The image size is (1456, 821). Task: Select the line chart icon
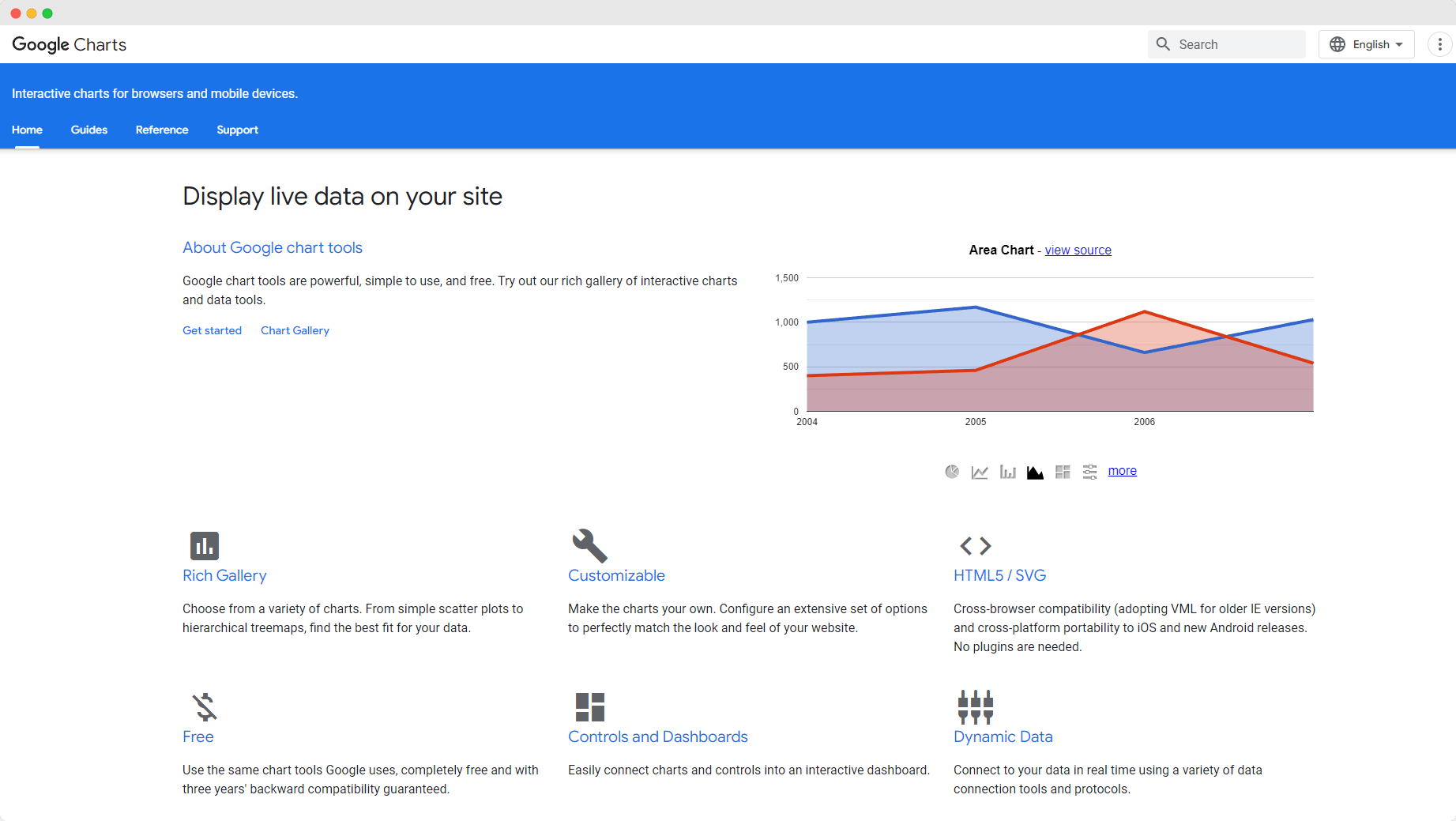pos(980,472)
